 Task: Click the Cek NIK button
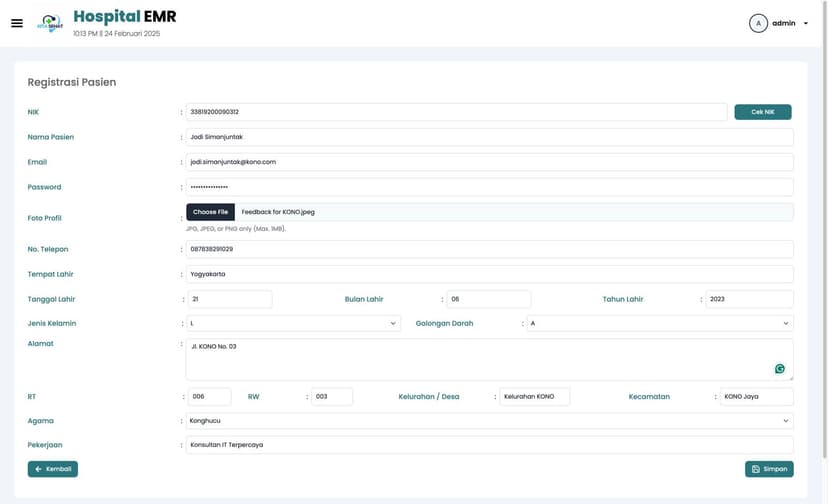coord(762,112)
